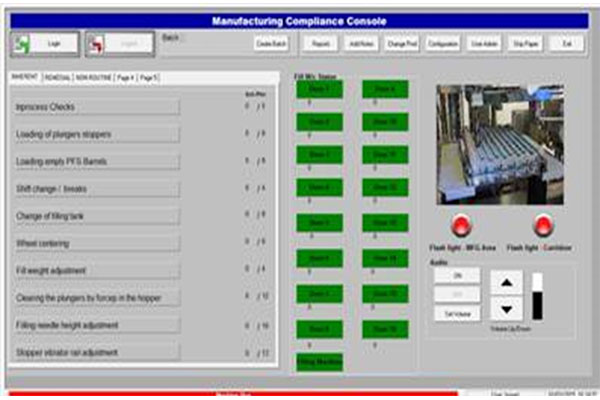Click the green Filling Machine status indicator

click(x=319, y=362)
